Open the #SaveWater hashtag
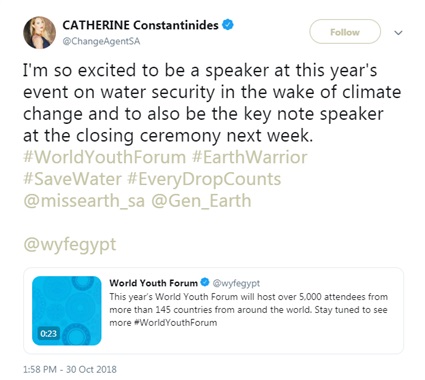The height and width of the screenshot is (380, 425). (72, 179)
